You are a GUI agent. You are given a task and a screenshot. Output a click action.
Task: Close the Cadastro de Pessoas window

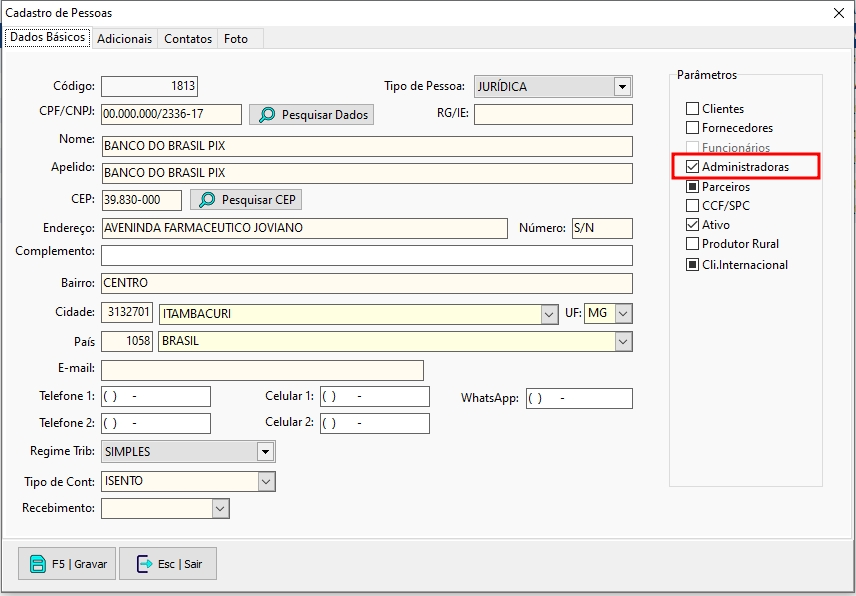(838, 13)
